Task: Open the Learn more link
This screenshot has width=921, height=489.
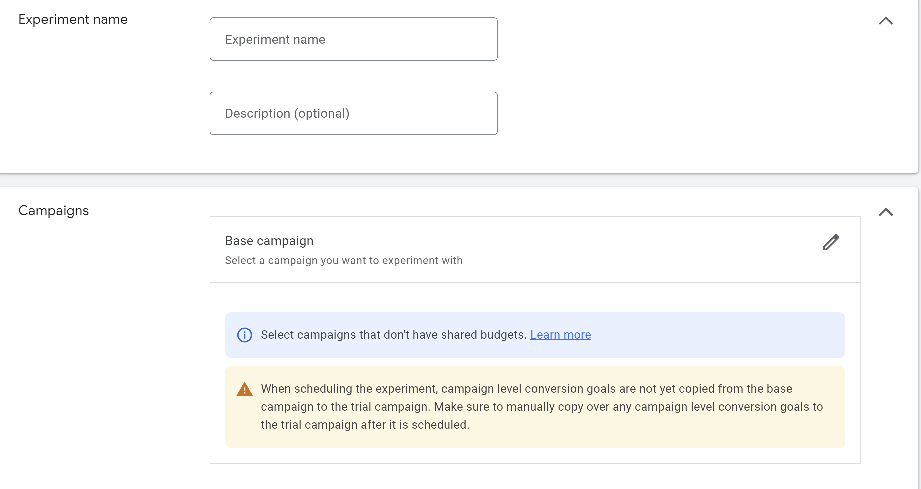Action: coord(560,335)
